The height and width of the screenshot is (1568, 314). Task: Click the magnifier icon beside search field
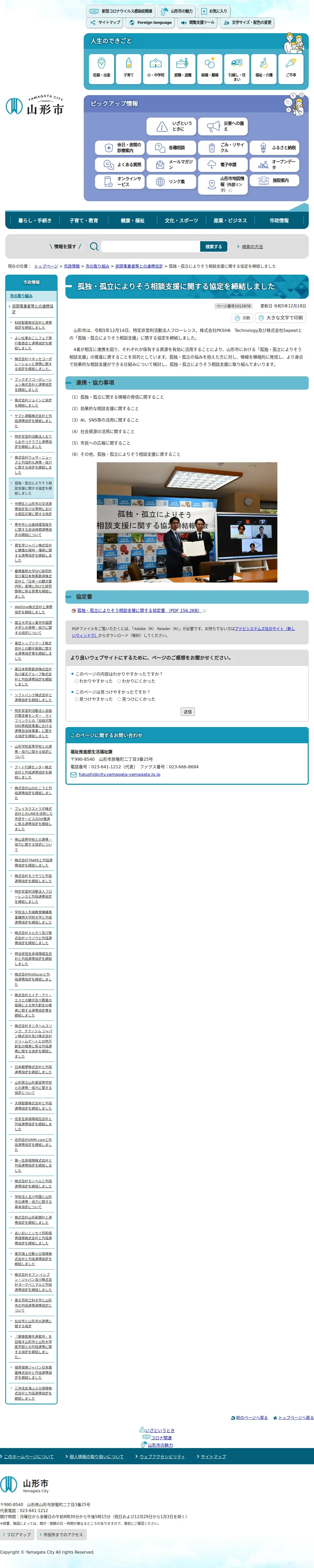[94, 246]
